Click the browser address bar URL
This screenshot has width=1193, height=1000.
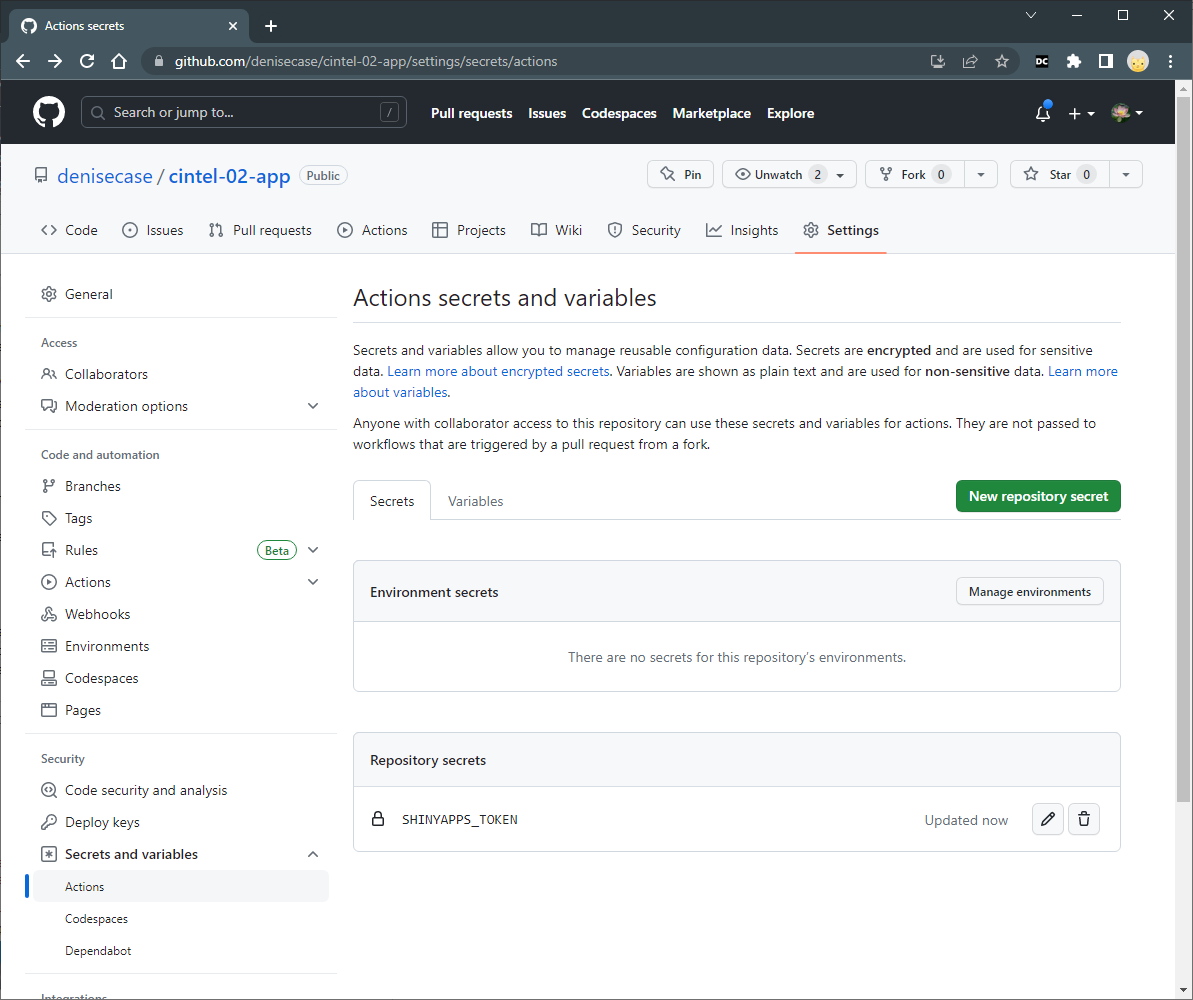click(x=366, y=62)
